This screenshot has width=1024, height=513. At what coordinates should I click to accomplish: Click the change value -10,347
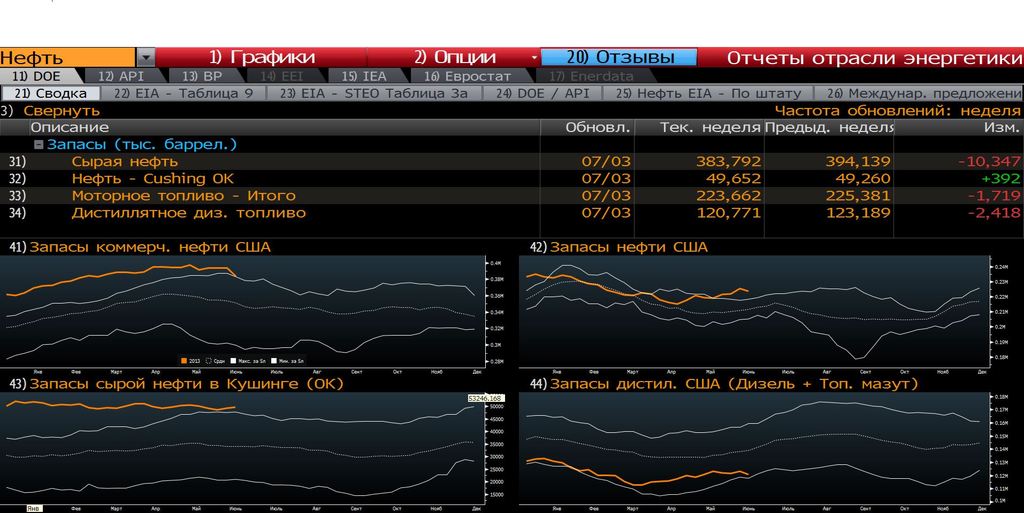point(989,161)
